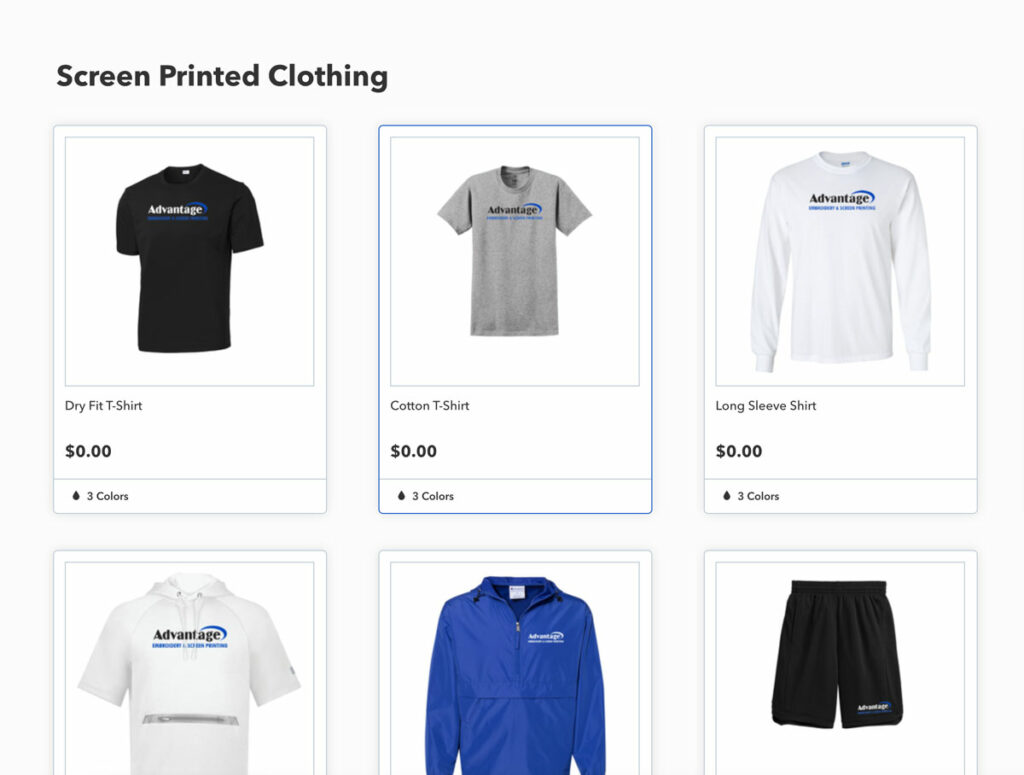Image resolution: width=1024 pixels, height=775 pixels.
Task: Open the gray Cotton T-Shirt image
Action: pyautogui.click(x=515, y=261)
